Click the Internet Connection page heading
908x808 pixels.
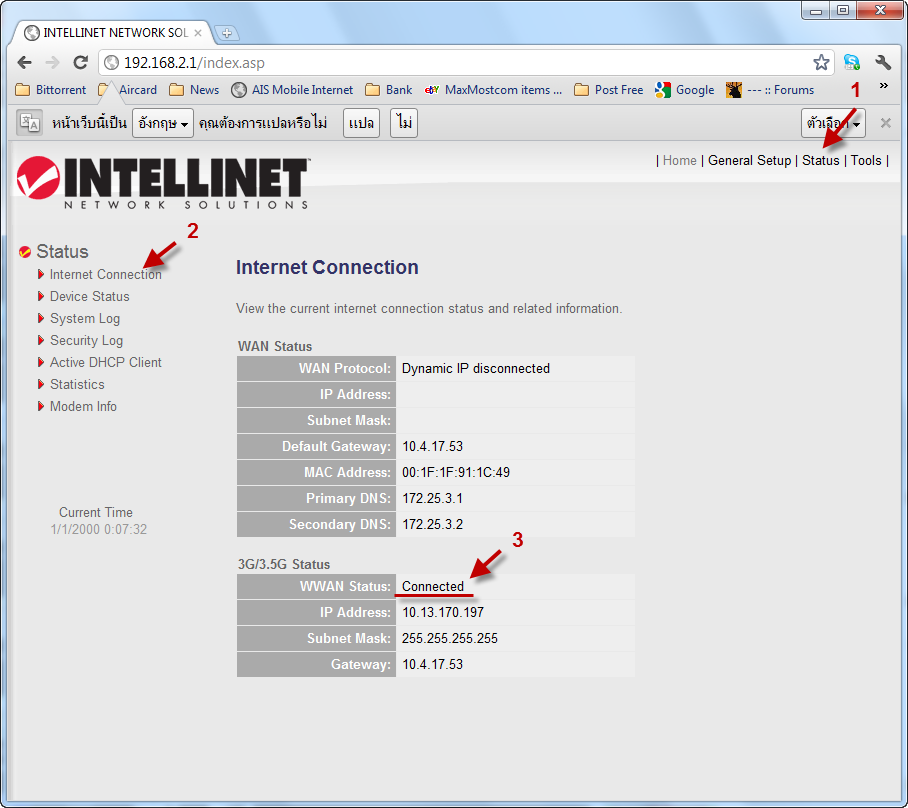[x=327, y=268]
